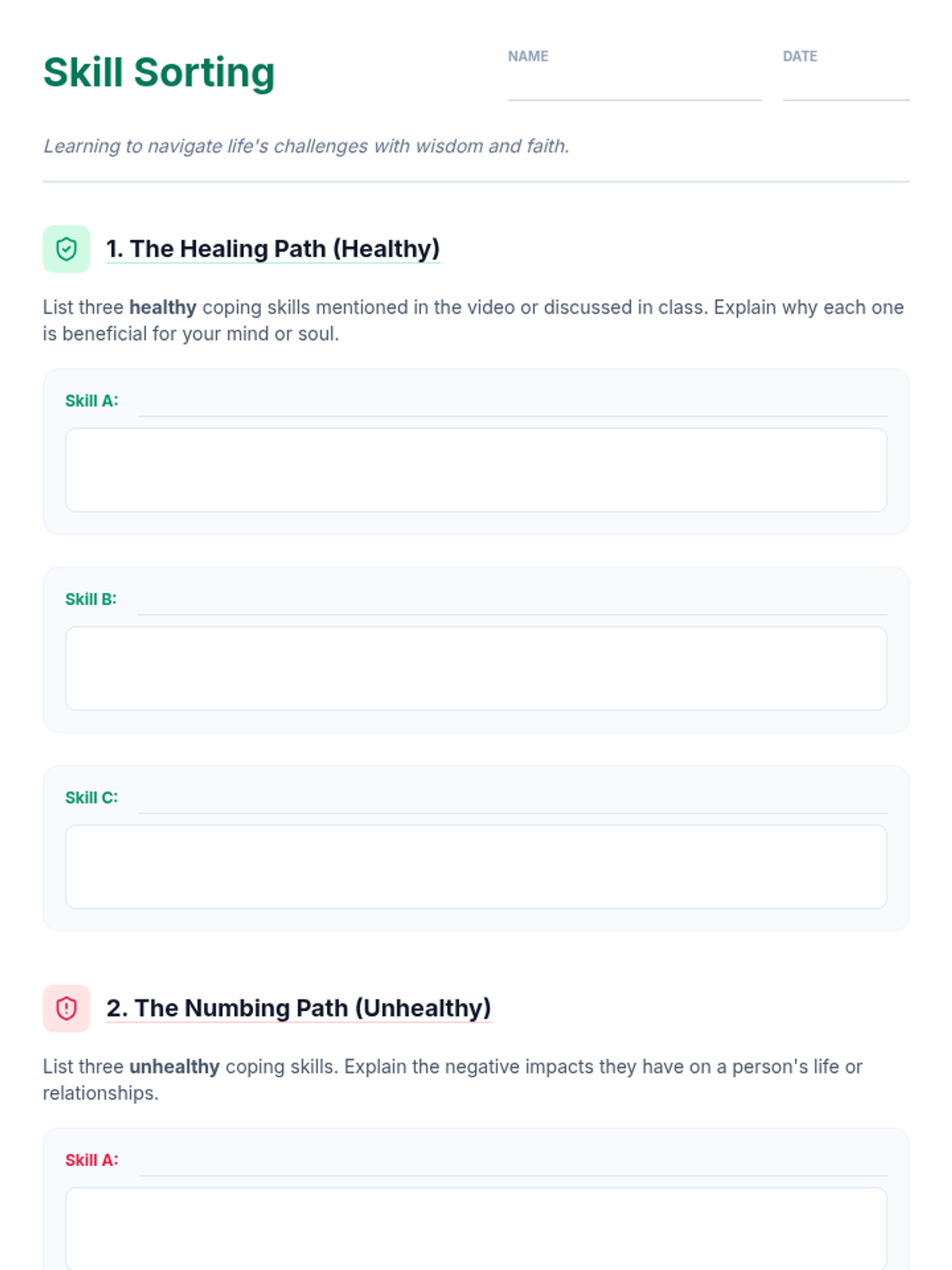The height and width of the screenshot is (1270, 952).
Task: Click the Skill B explanation box
Action: pos(476,668)
